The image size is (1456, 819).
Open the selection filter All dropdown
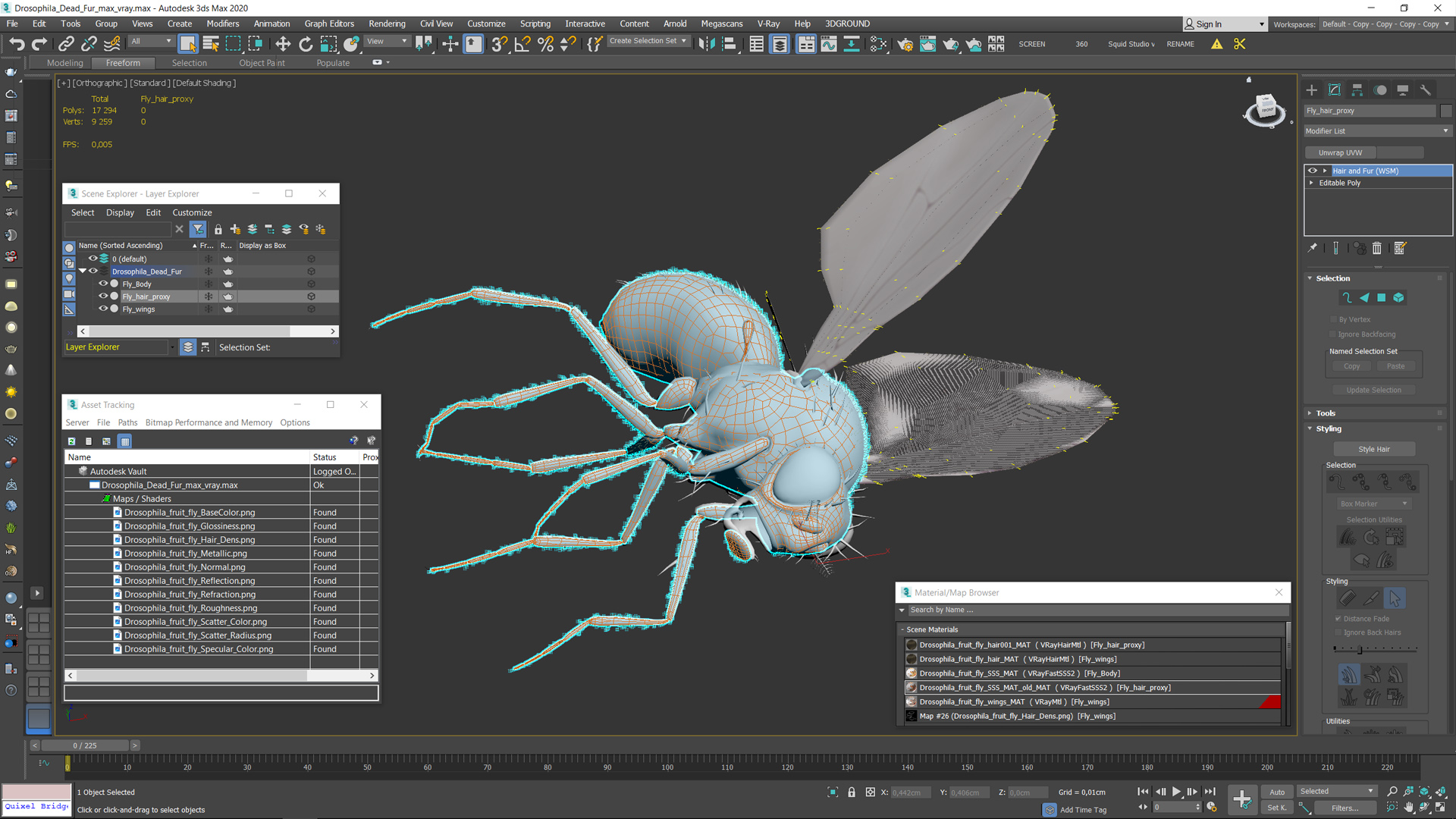point(151,41)
